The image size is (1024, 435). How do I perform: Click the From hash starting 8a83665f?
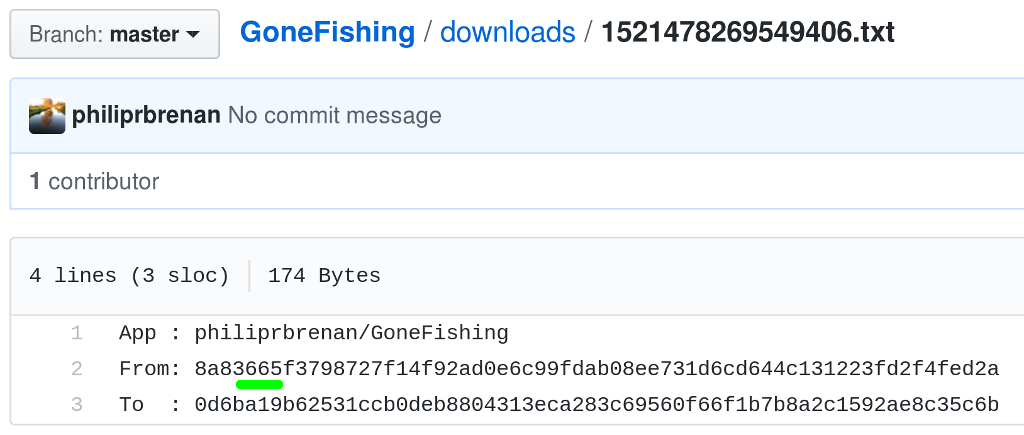click(597, 369)
